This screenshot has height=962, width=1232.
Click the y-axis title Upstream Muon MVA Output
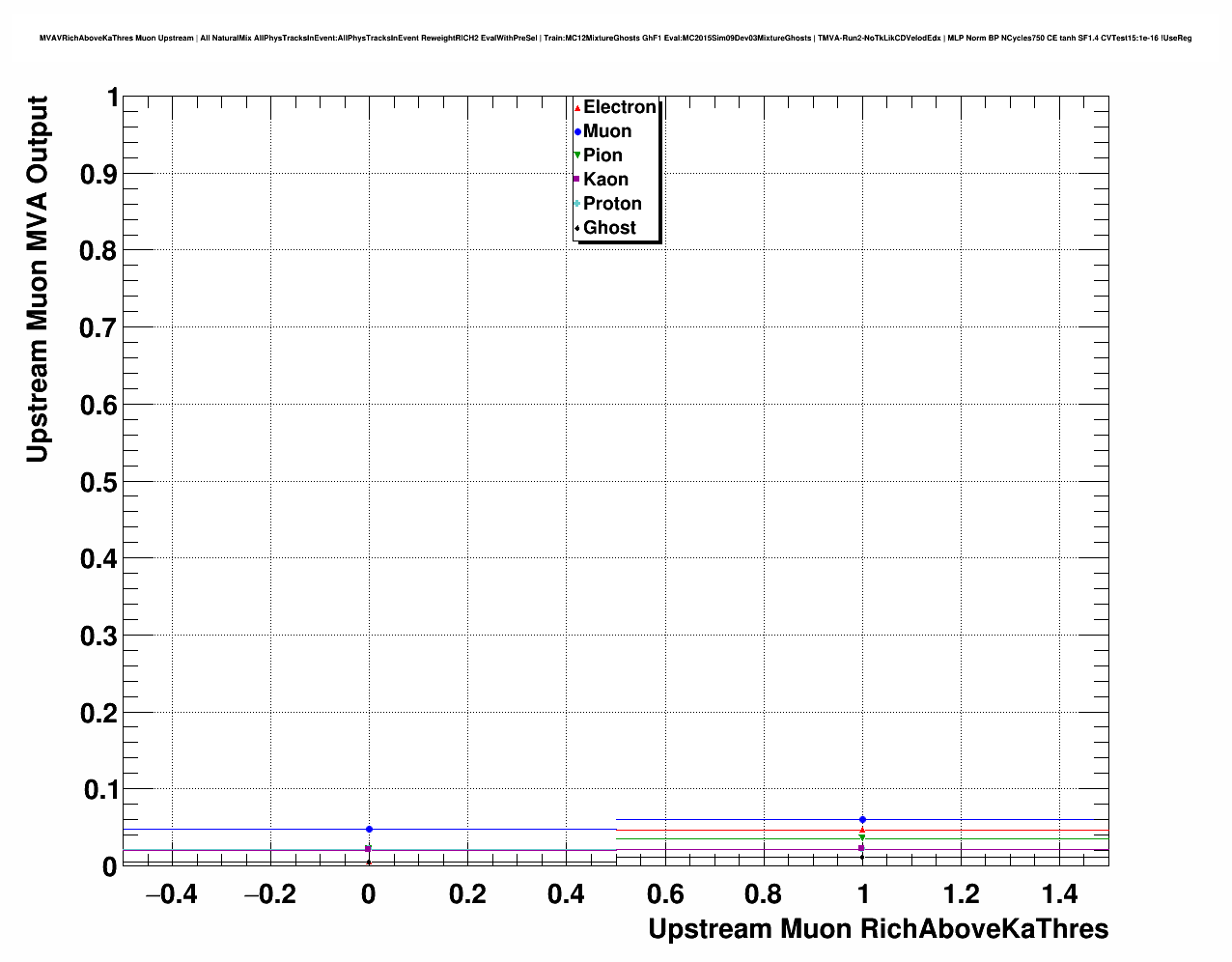pos(37,279)
